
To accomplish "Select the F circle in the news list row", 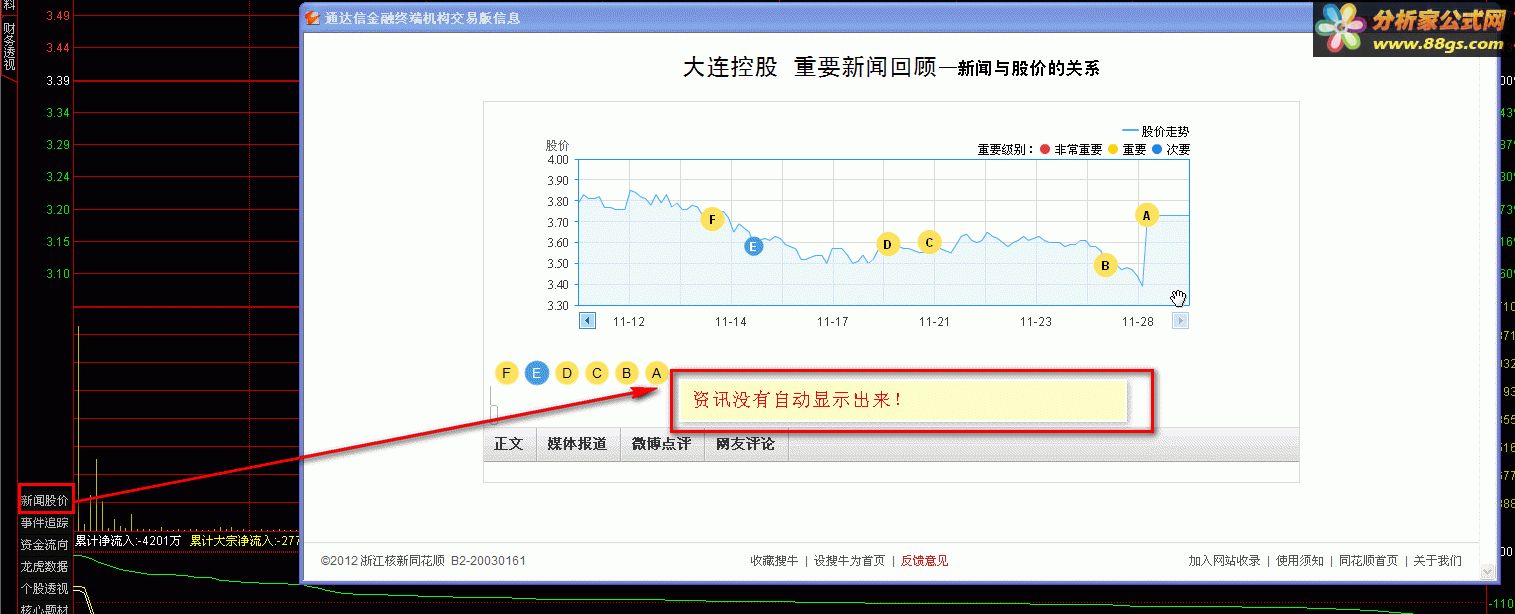I will click(x=507, y=373).
